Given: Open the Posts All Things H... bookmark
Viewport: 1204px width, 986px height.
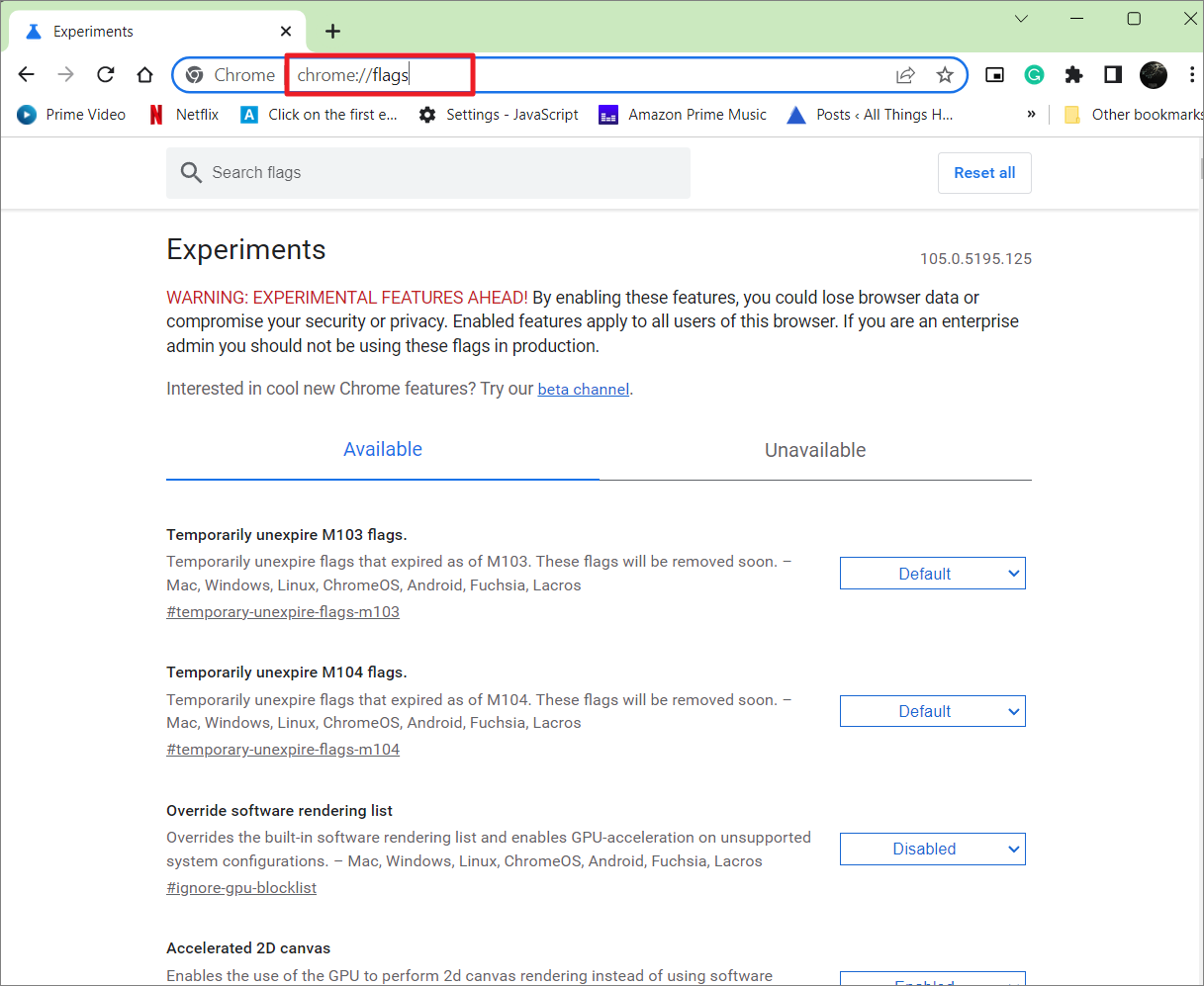Looking at the screenshot, I should point(870,115).
